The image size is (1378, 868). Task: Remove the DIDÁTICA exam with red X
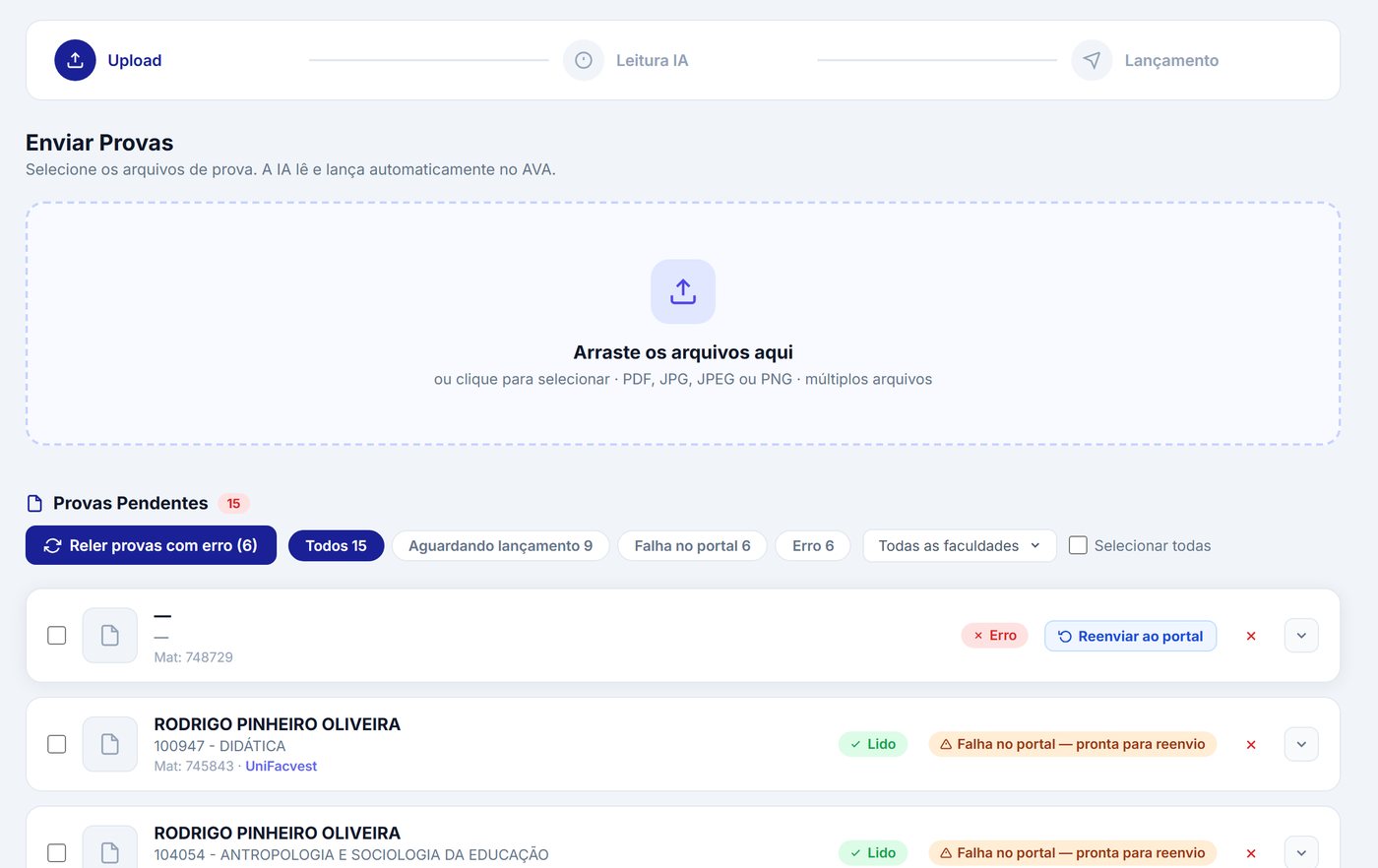click(1251, 744)
